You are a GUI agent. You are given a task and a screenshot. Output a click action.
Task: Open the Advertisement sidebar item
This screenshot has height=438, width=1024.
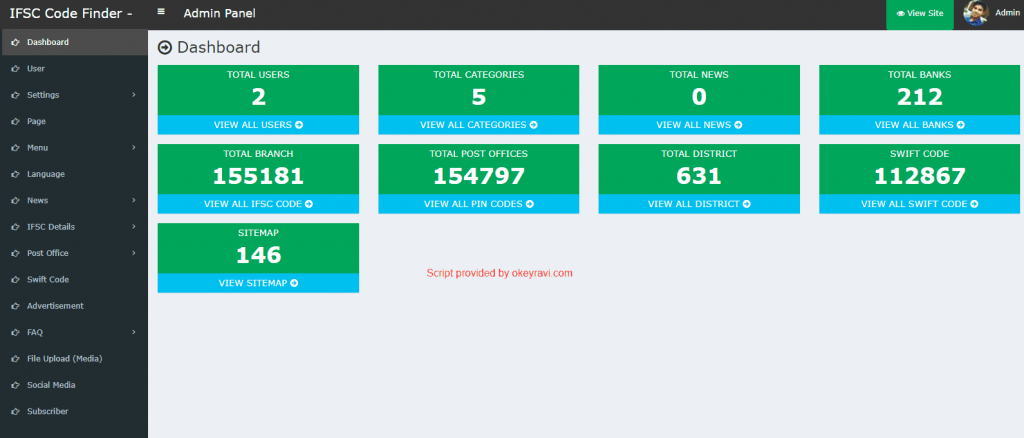[74, 306]
